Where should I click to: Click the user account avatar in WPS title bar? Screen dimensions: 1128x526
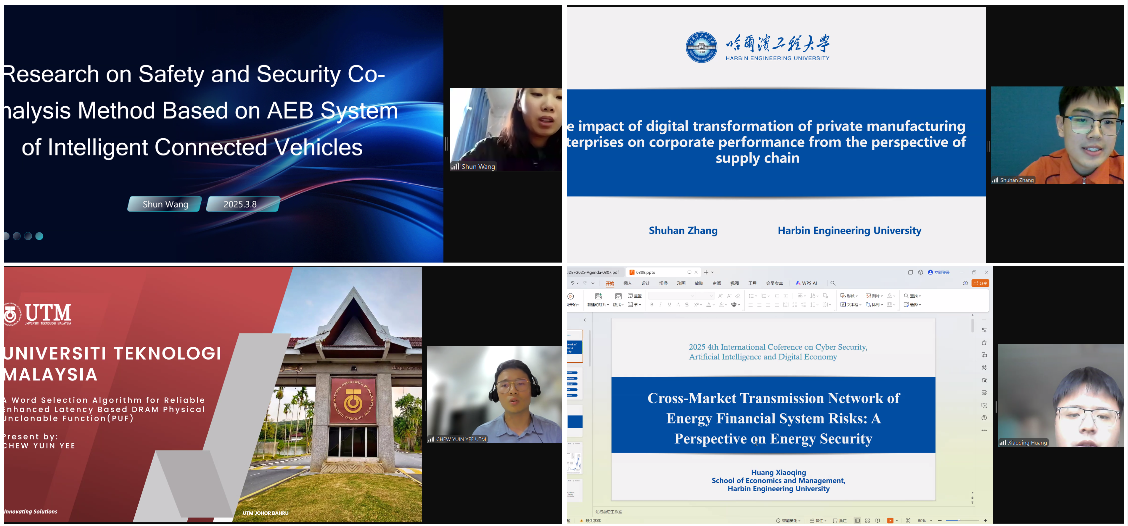point(931,272)
